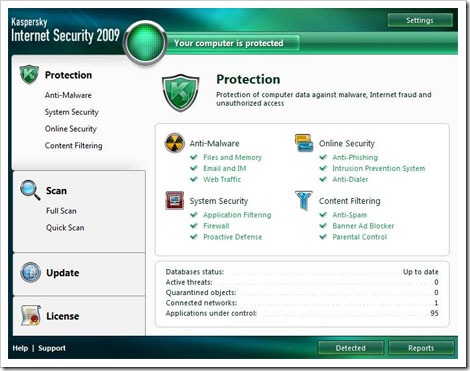
Task: Click the green status indicator orb
Action: pos(145,43)
